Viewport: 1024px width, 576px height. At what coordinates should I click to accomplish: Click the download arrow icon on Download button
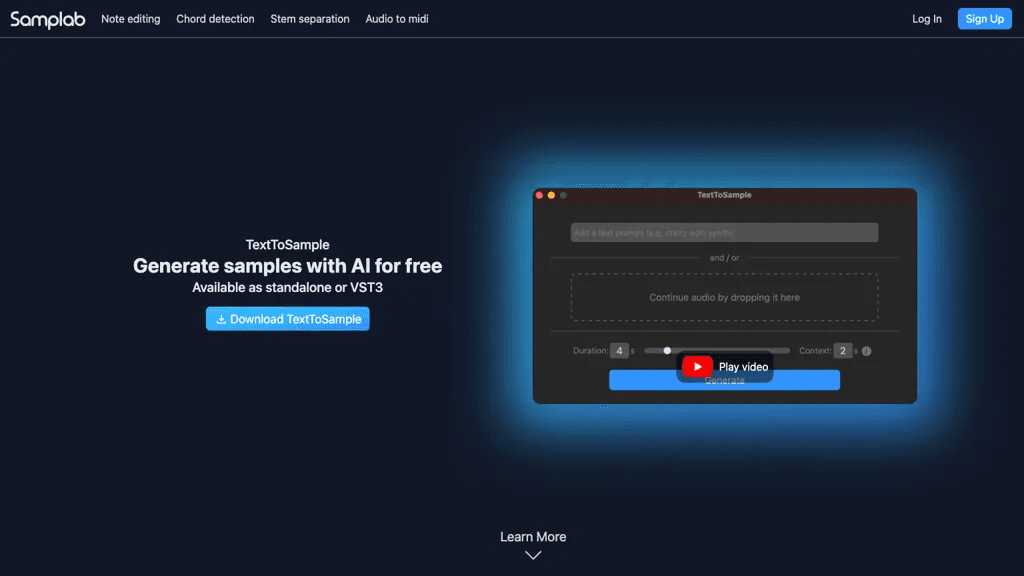click(221, 319)
